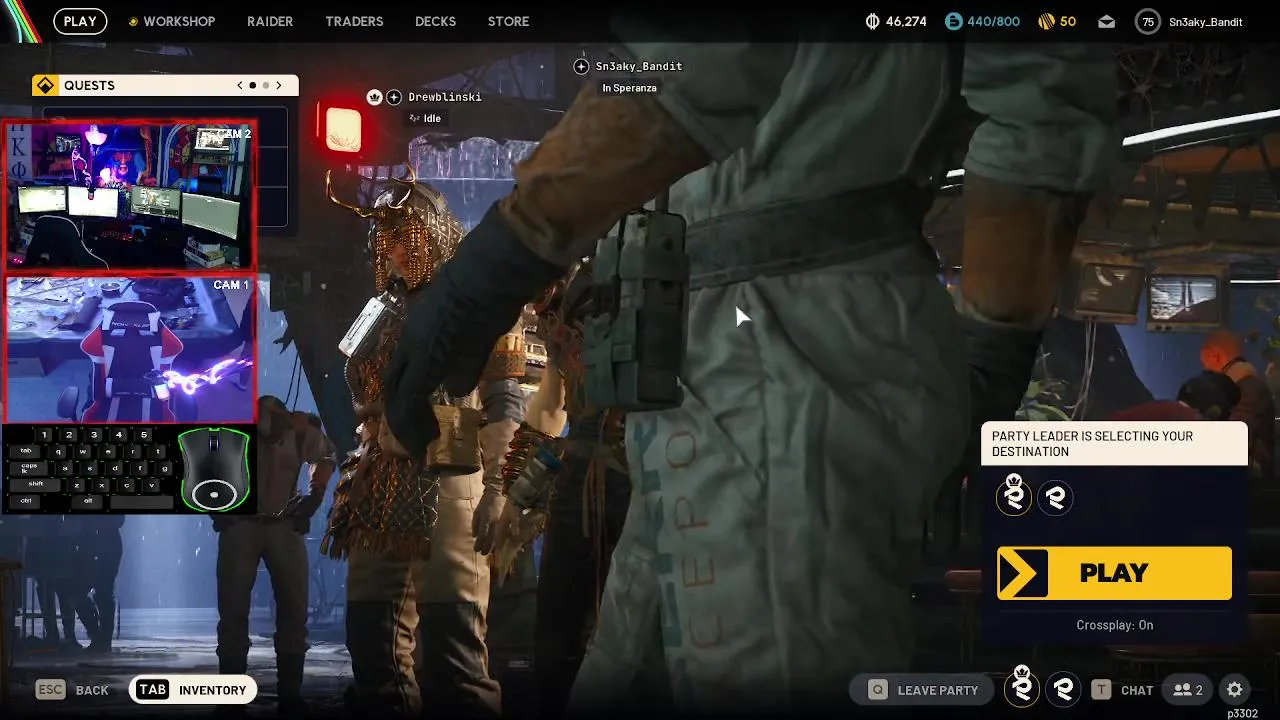Open the PLAY tab in the top navigation
Viewport: 1280px width, 720px height.
click(80, 21)
